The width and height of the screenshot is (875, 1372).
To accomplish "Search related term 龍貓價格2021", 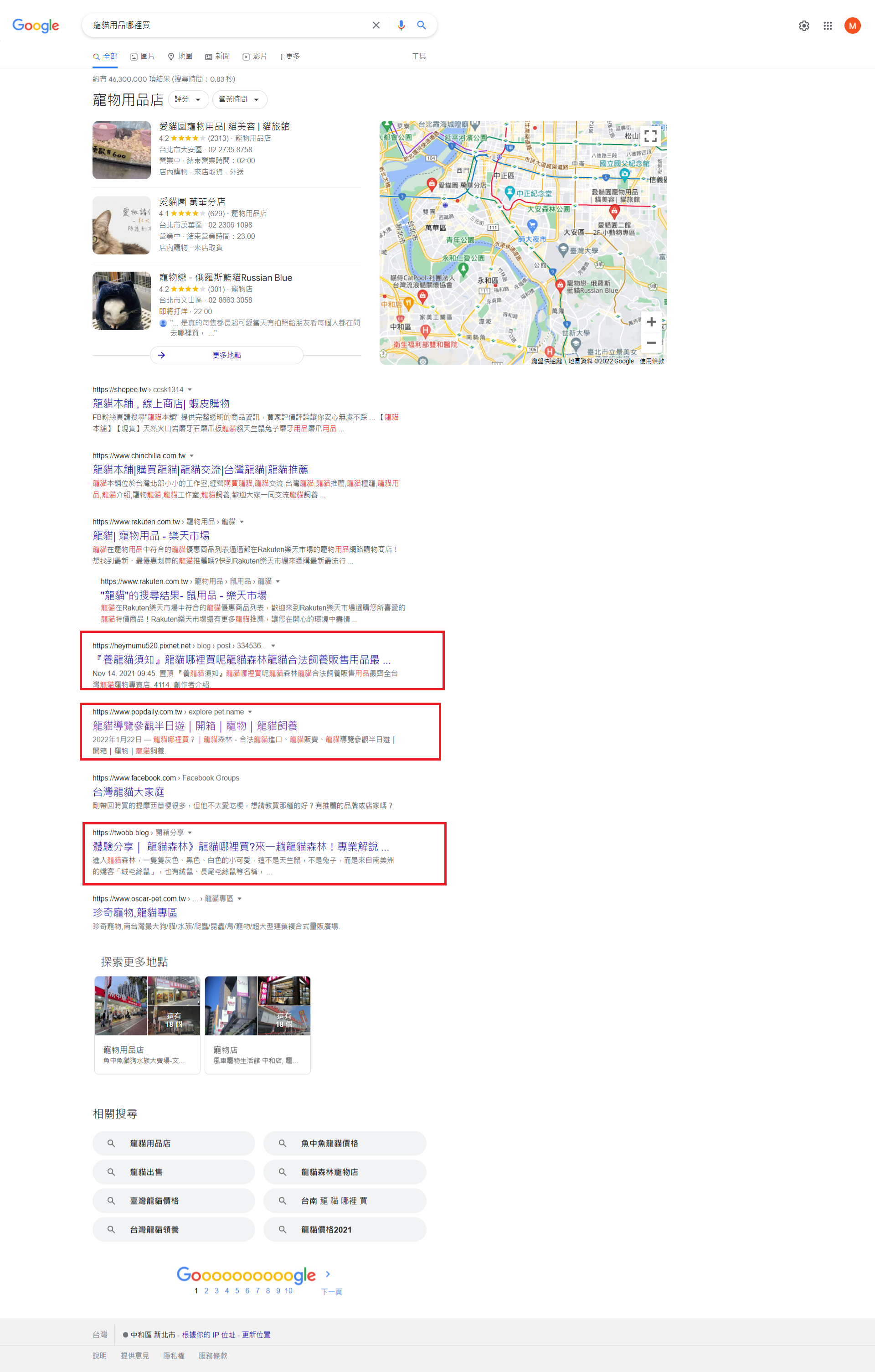I will click(x=345, y=1229).
